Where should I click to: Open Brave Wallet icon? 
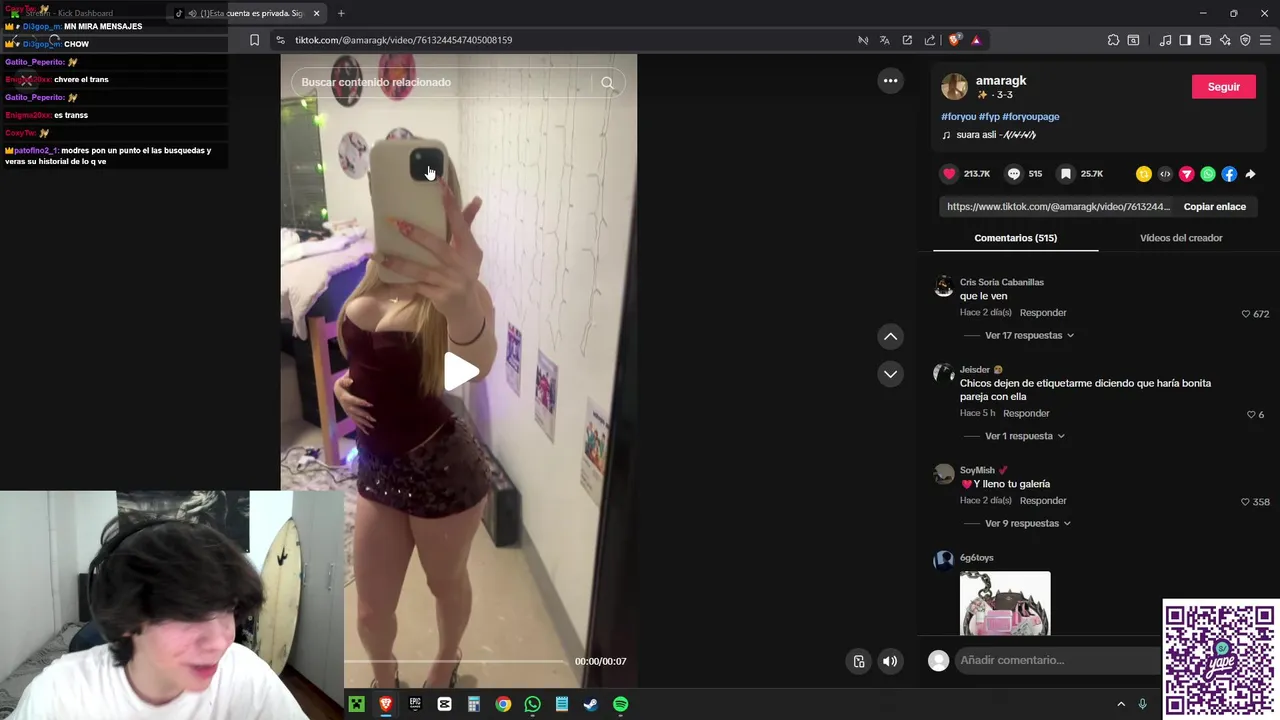[1205, 40]
